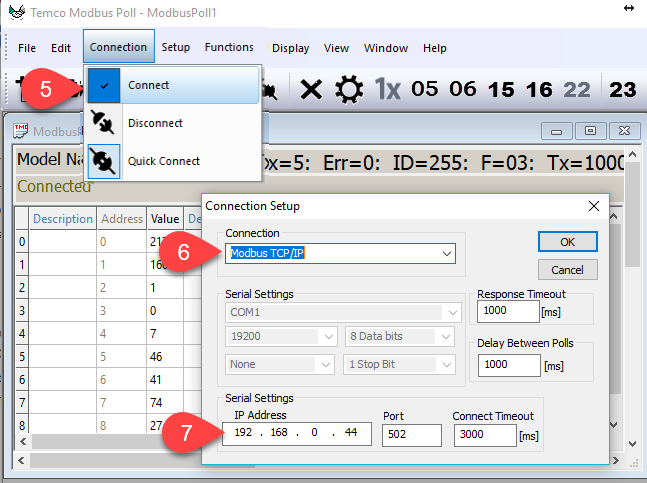647x483 pixels.
Task: Click value cell showing 46
Action: [x=165, y=356]
